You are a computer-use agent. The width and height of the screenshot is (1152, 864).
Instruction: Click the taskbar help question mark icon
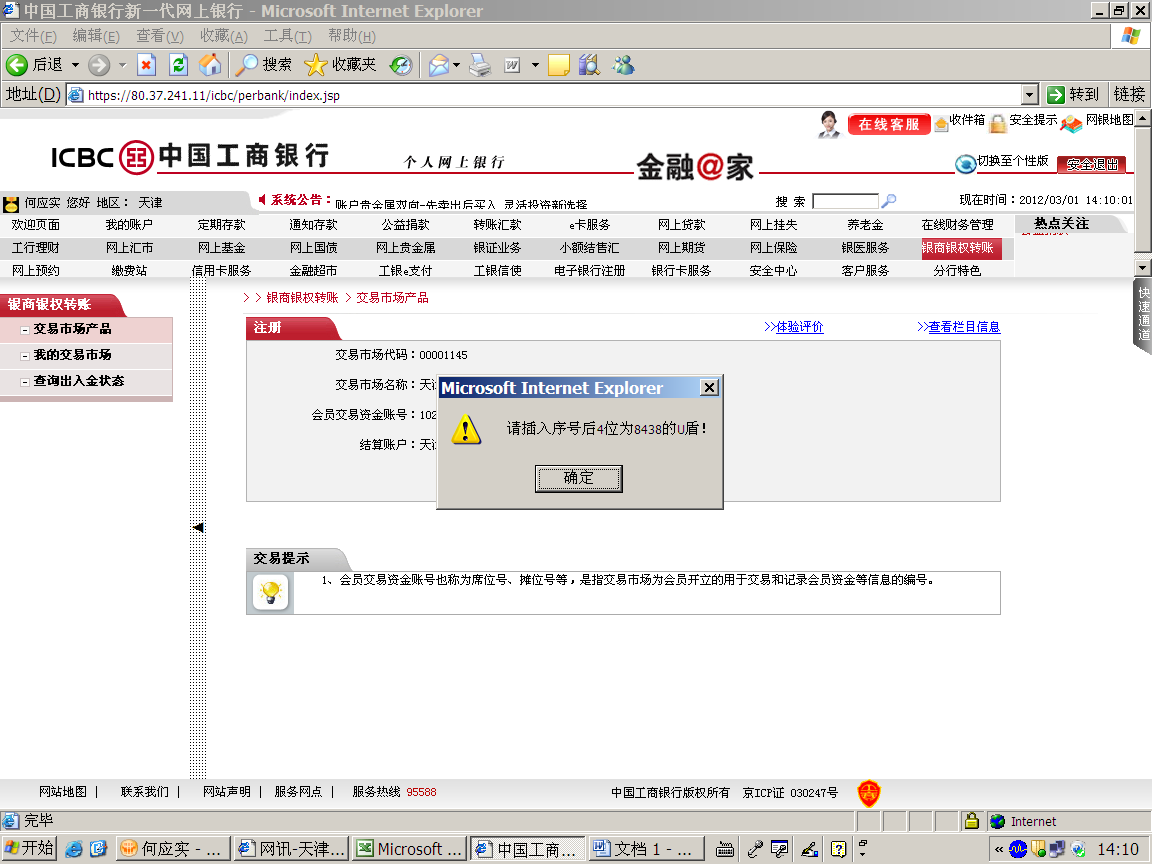[x=838, y=849]
